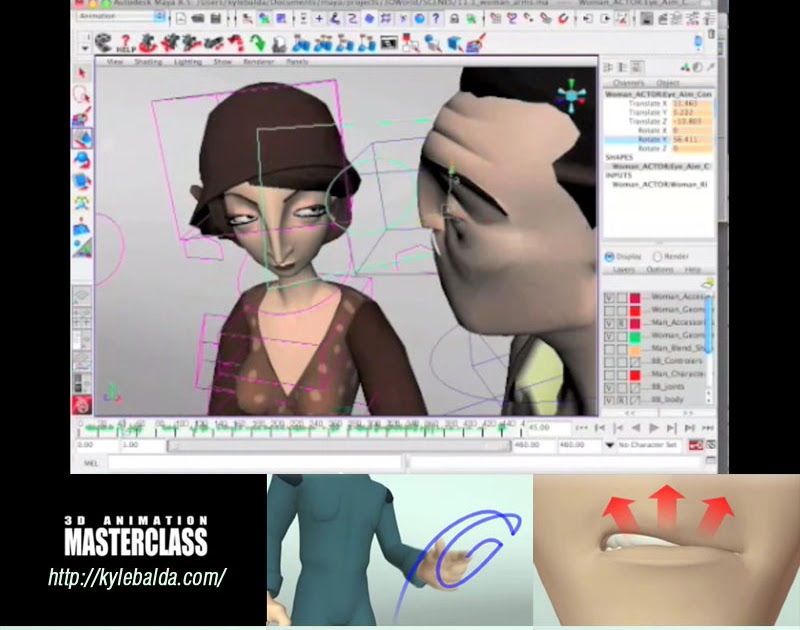The height and width of the screenshot is (630, 800).
Task: Click the save scene disk icon
Action: (x=216, y=19)
